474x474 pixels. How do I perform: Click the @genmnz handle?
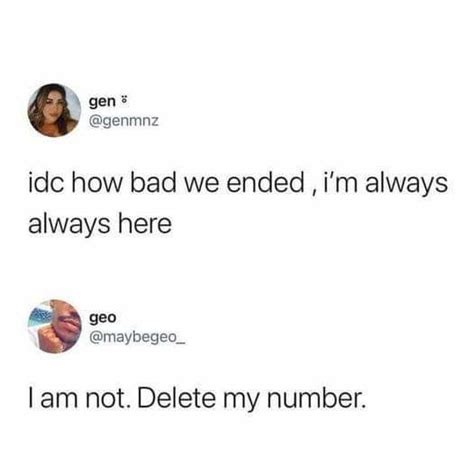124,121
